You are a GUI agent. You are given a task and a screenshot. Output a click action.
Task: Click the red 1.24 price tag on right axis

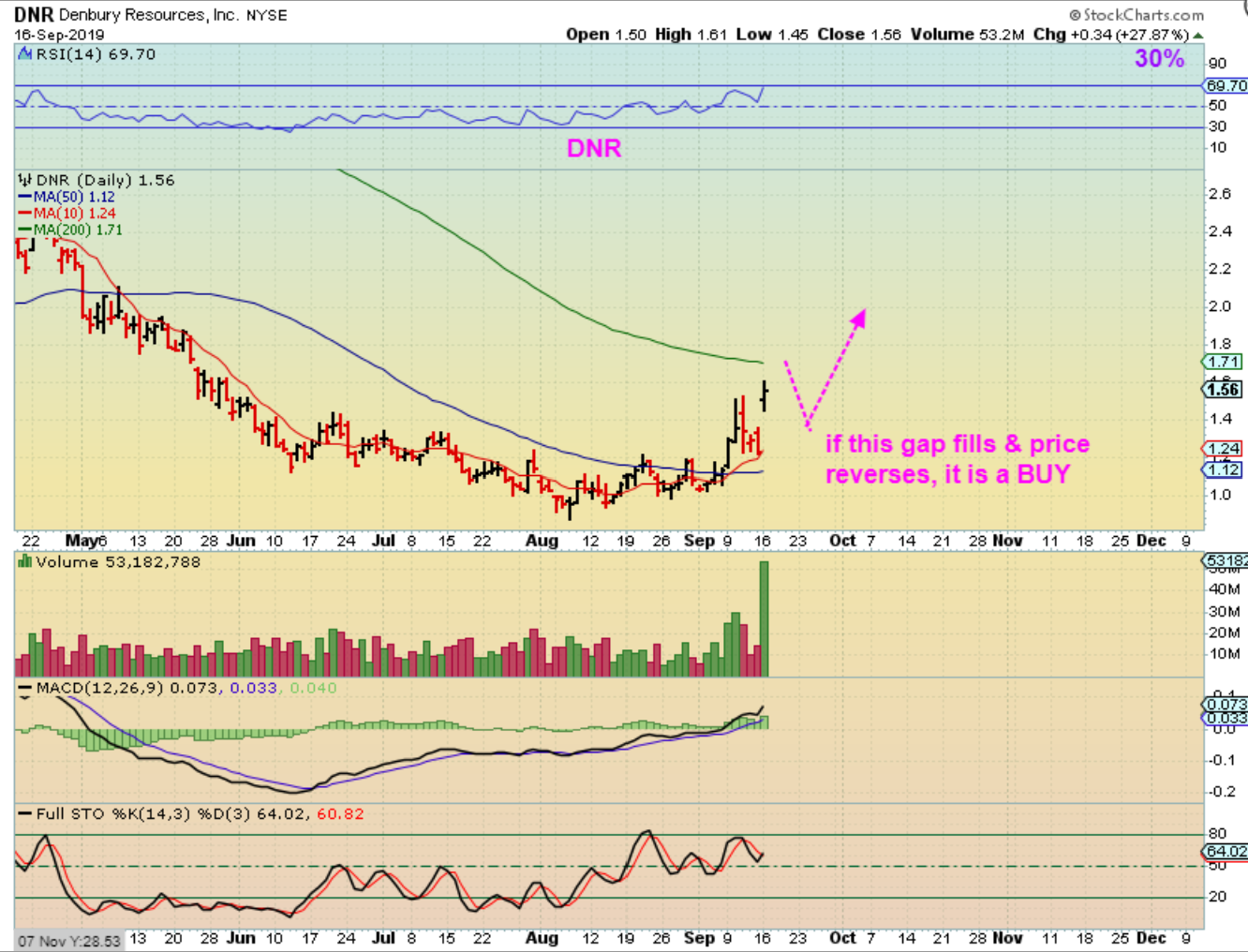click(x=1223, y=449)
